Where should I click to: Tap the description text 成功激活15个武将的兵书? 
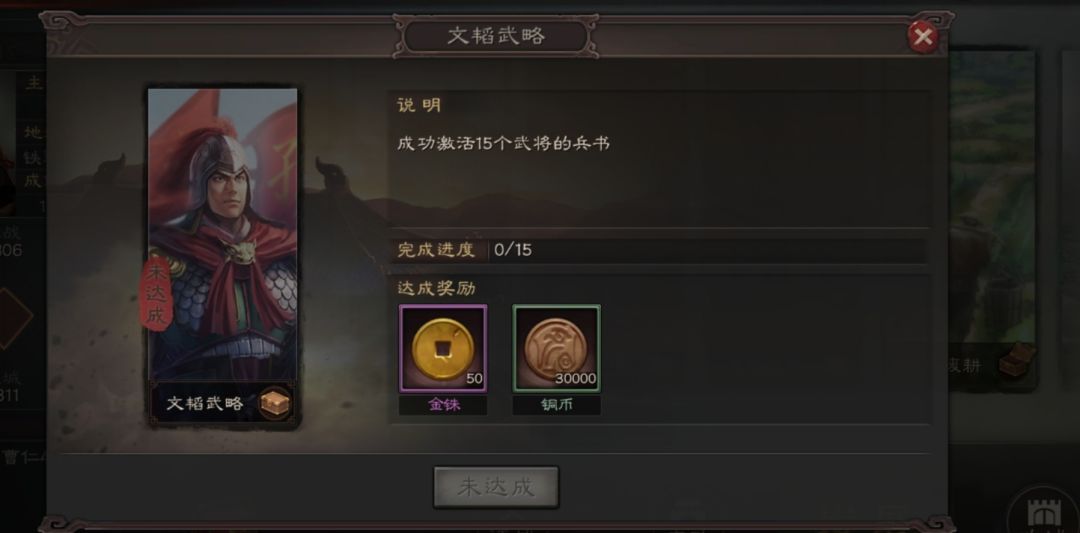[x=503, y=143]
